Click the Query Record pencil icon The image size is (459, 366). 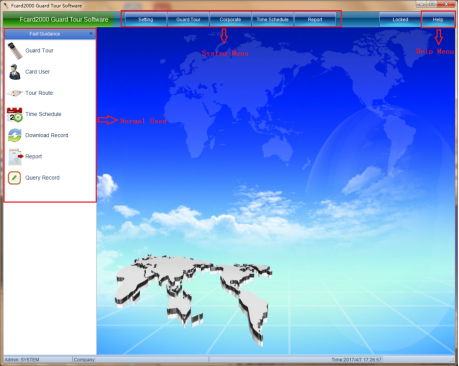coord(14,178)
